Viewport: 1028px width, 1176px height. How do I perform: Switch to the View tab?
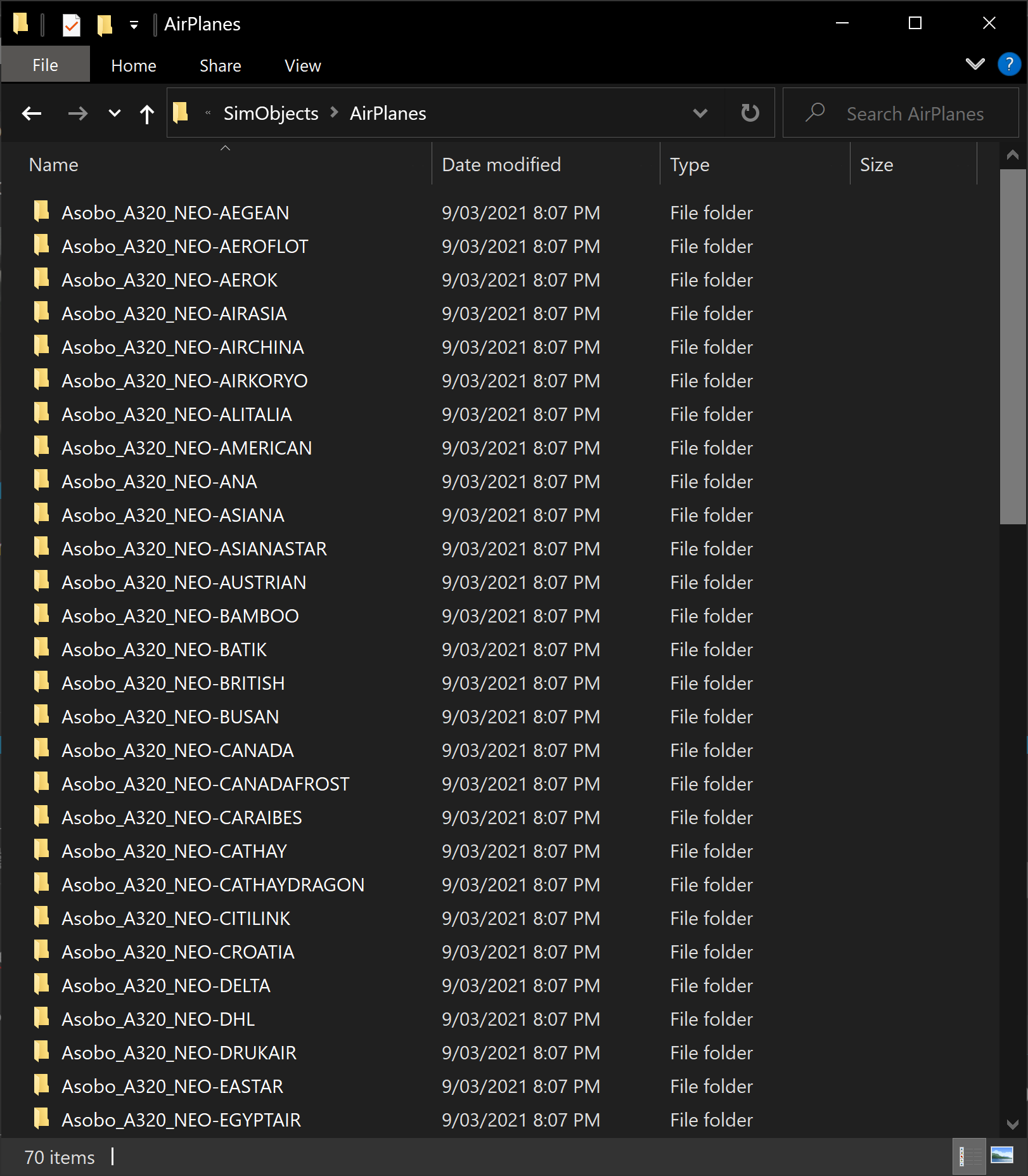pyautogui.click(x=302, y=65)
